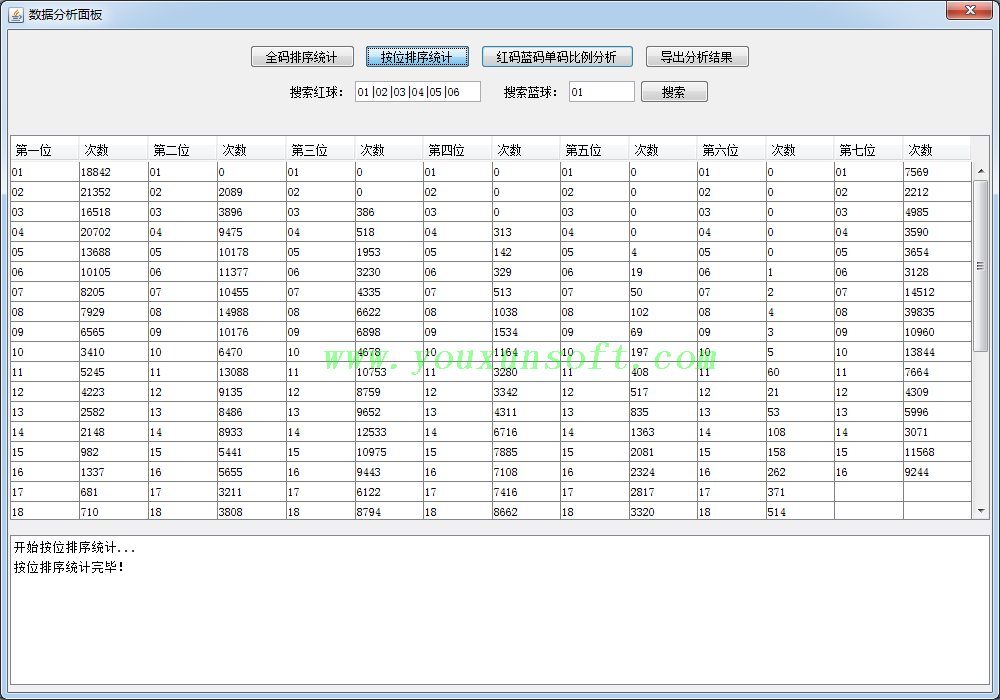Click cell with value 3896
1000x700 pixels.
(x=251, y=212)
